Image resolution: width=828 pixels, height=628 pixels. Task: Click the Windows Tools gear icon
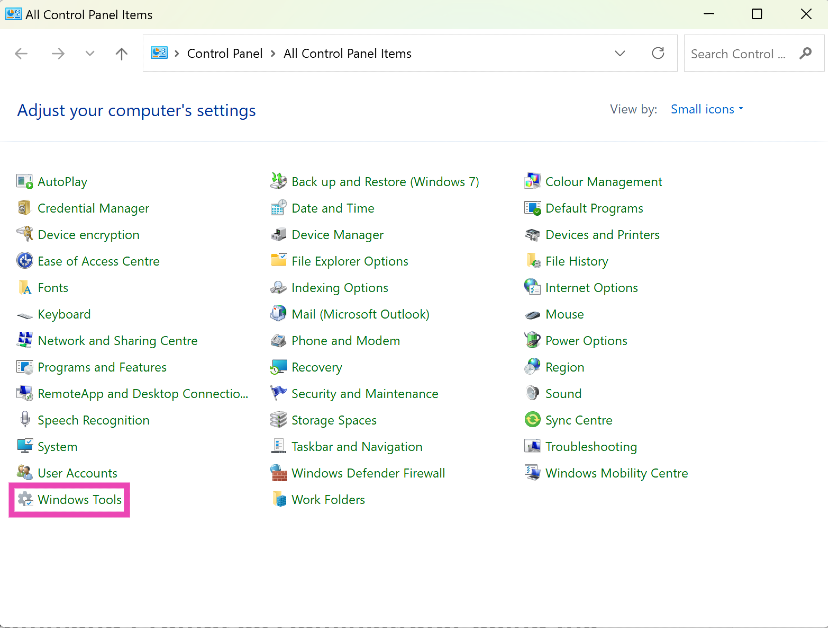[x=25, y=500]
